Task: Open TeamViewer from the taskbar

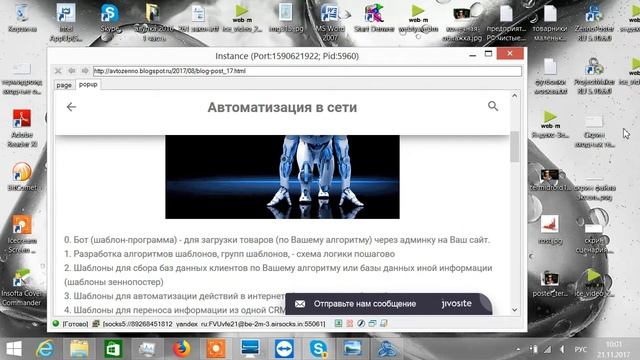Action: tap(284, 349)
